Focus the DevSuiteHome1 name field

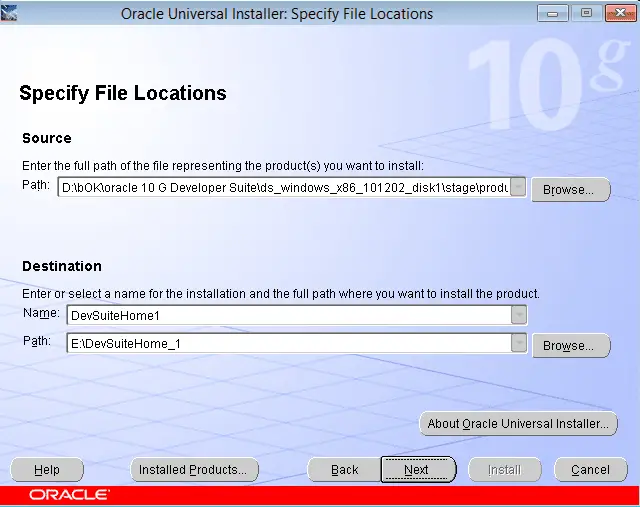[289, 315]
